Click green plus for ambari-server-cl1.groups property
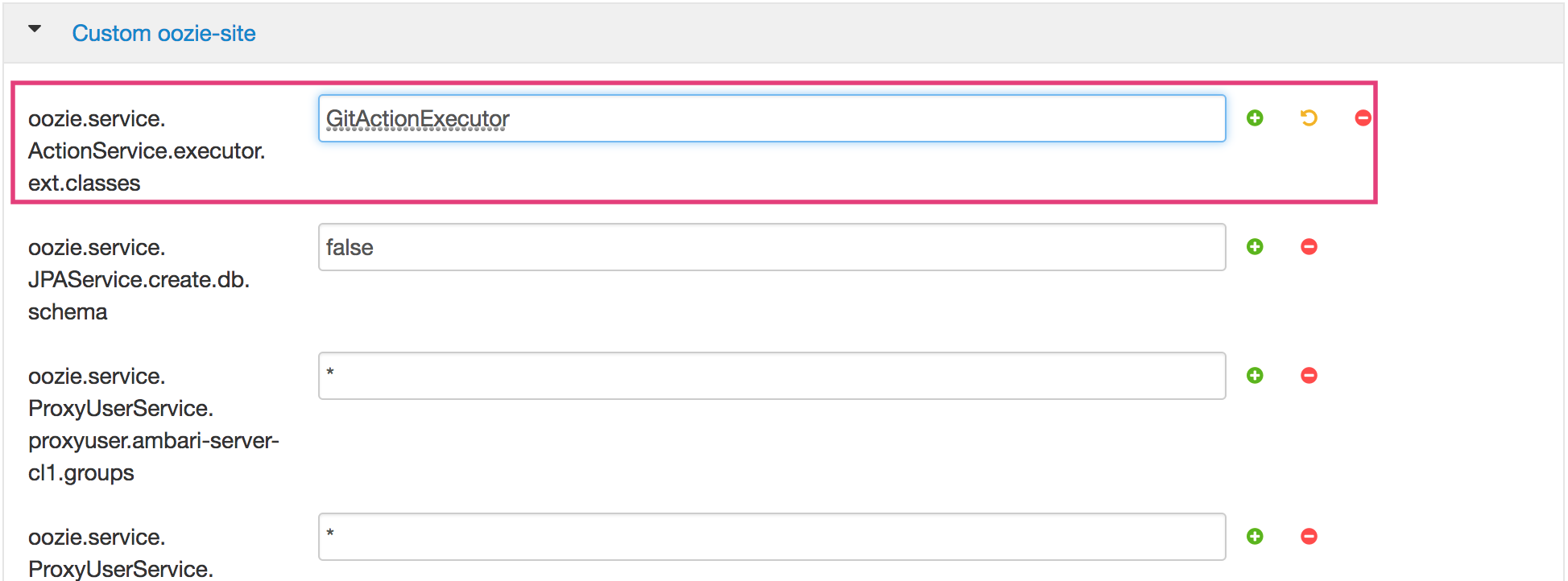Viewport: 1568px width, 581px height. (x=1254, y=376)
